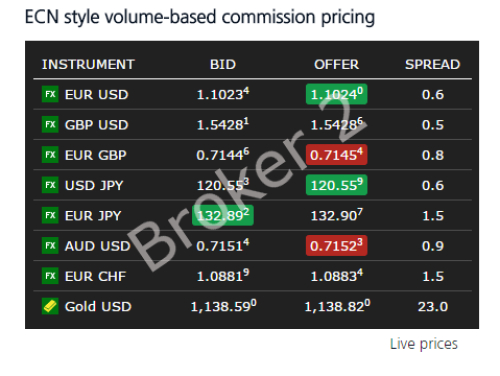The height and width of the screenshot is (376, 500).
Task: Click the FX icon beside USD JPY
Action: click(x=50, y=185)
